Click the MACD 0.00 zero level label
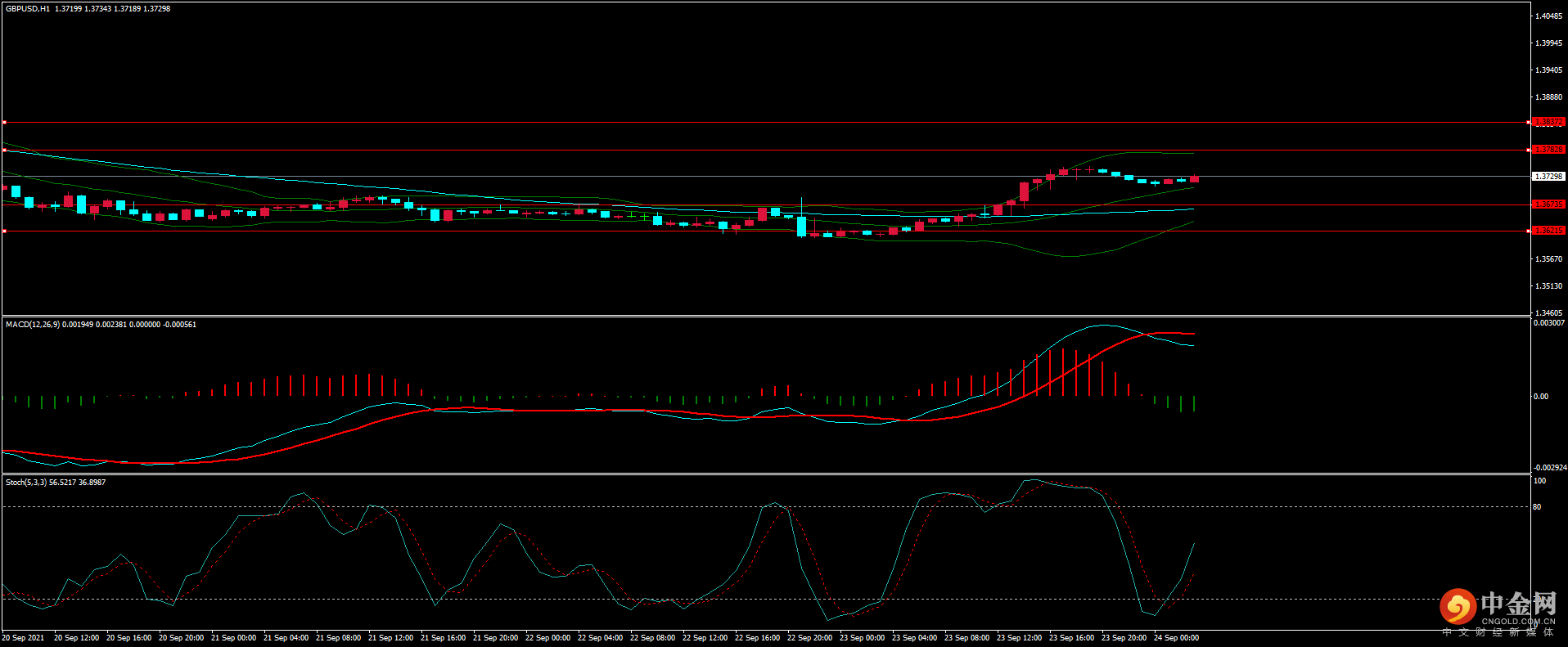This screenshot has height=647, width=1568. coord(1540,397)
